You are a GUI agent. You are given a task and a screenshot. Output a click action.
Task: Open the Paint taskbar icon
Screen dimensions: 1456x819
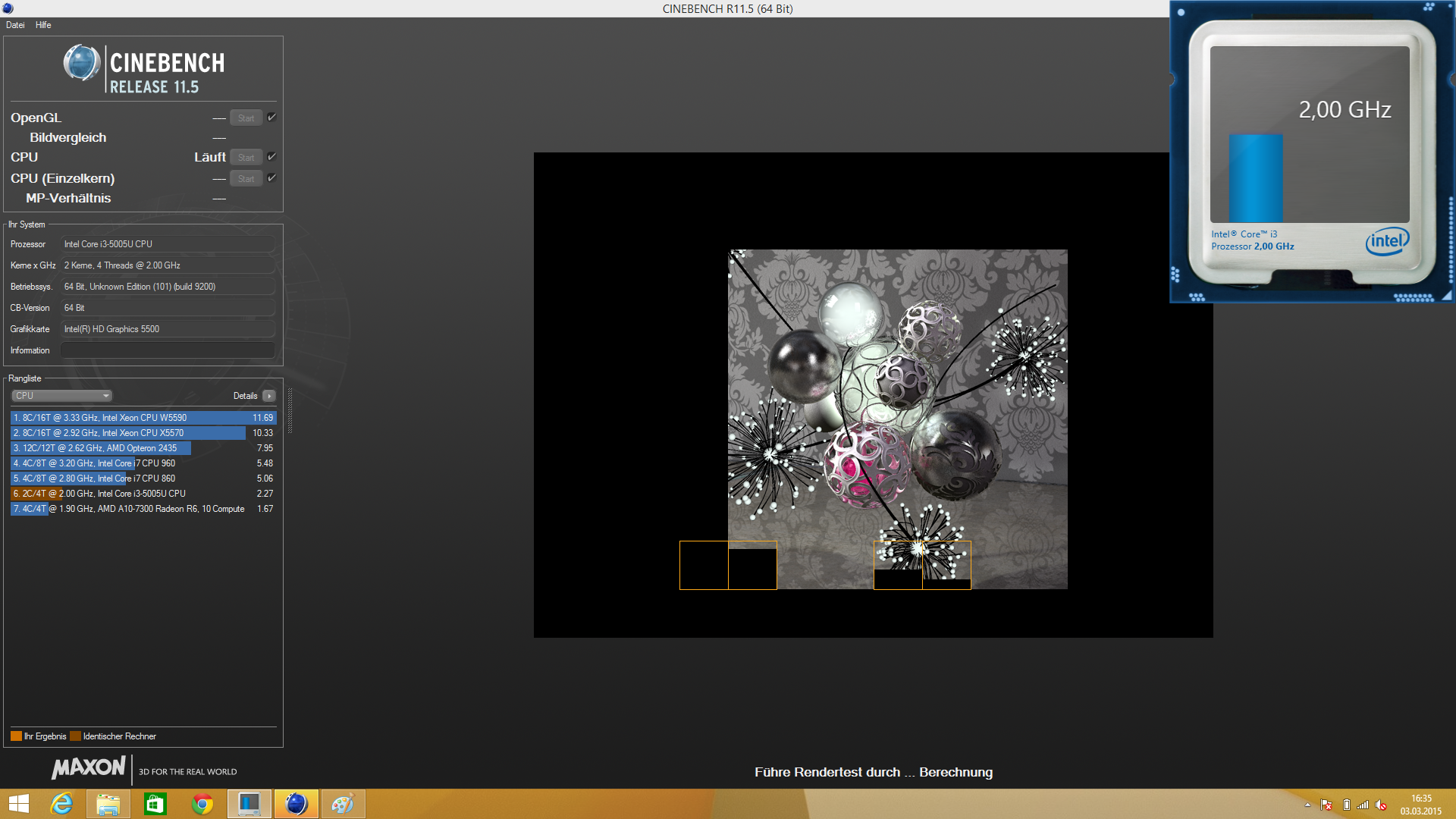(343, 804)
